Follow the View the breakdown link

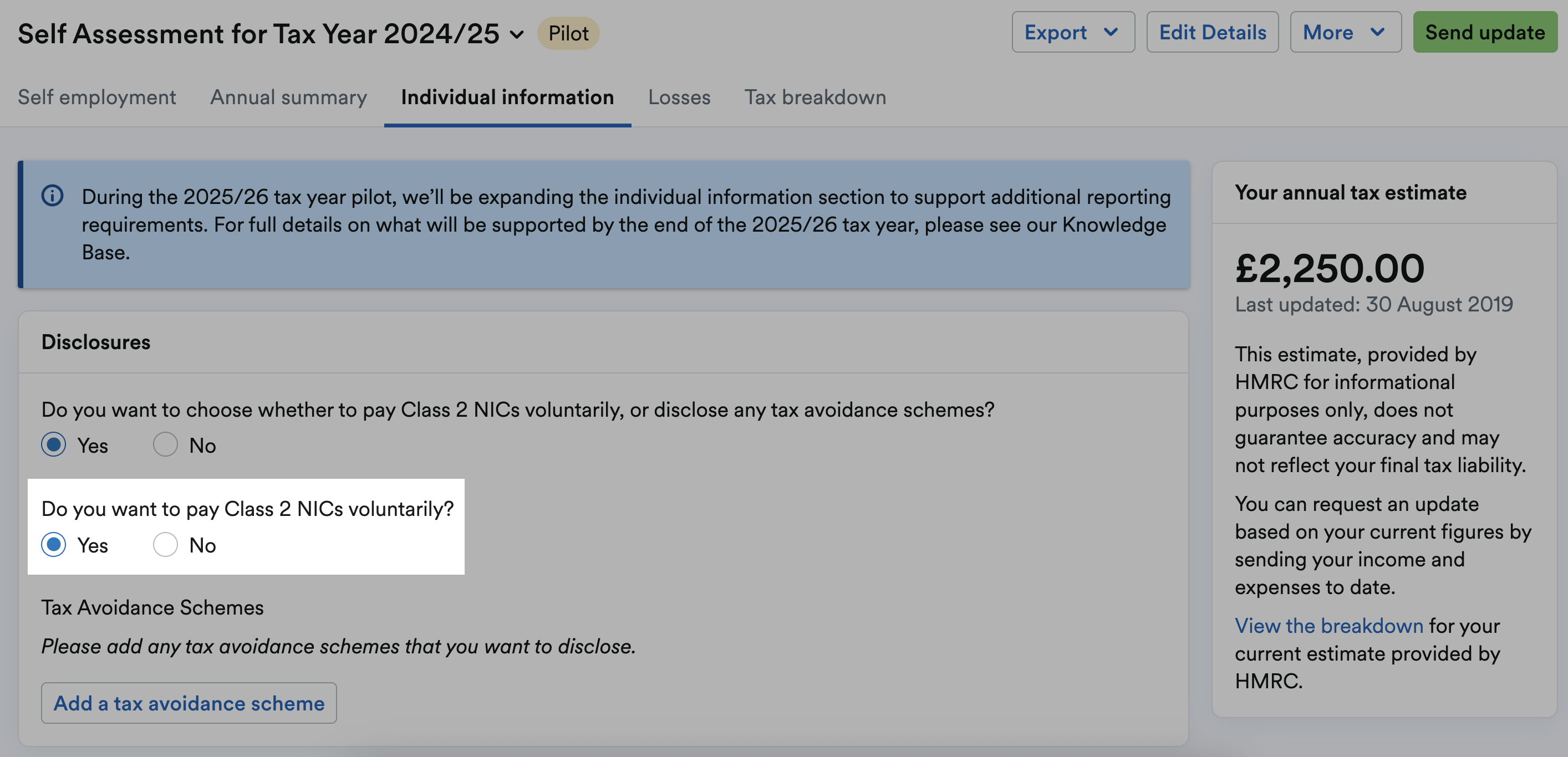1329,626
